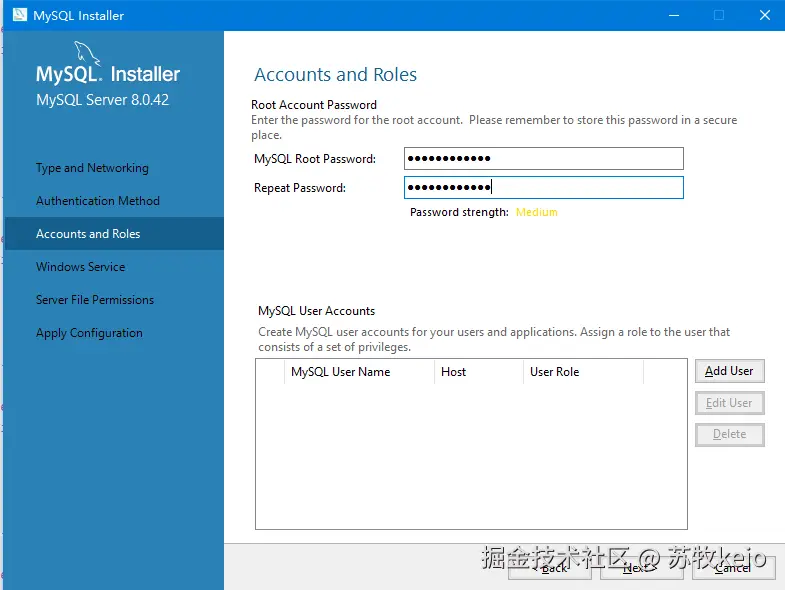Focus the MySQL Root Password field
The height and width of the screenshot is (590, 785).
pyautogui.click(x=544, y=159)
